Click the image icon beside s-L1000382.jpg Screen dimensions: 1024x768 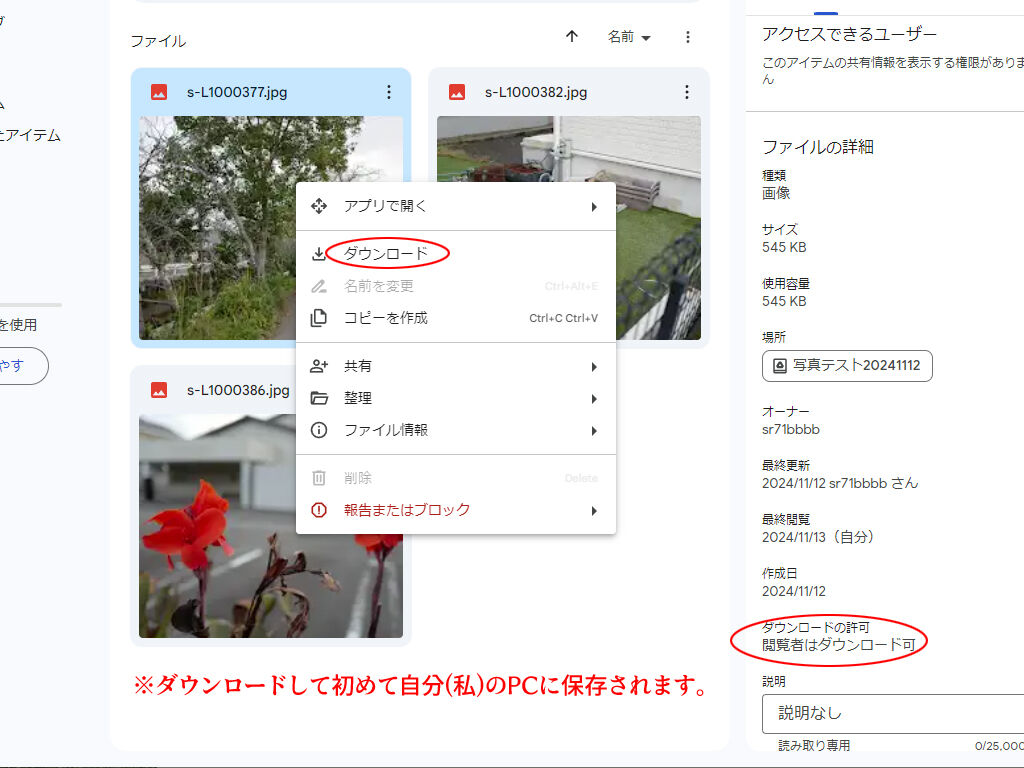point(457,92)
